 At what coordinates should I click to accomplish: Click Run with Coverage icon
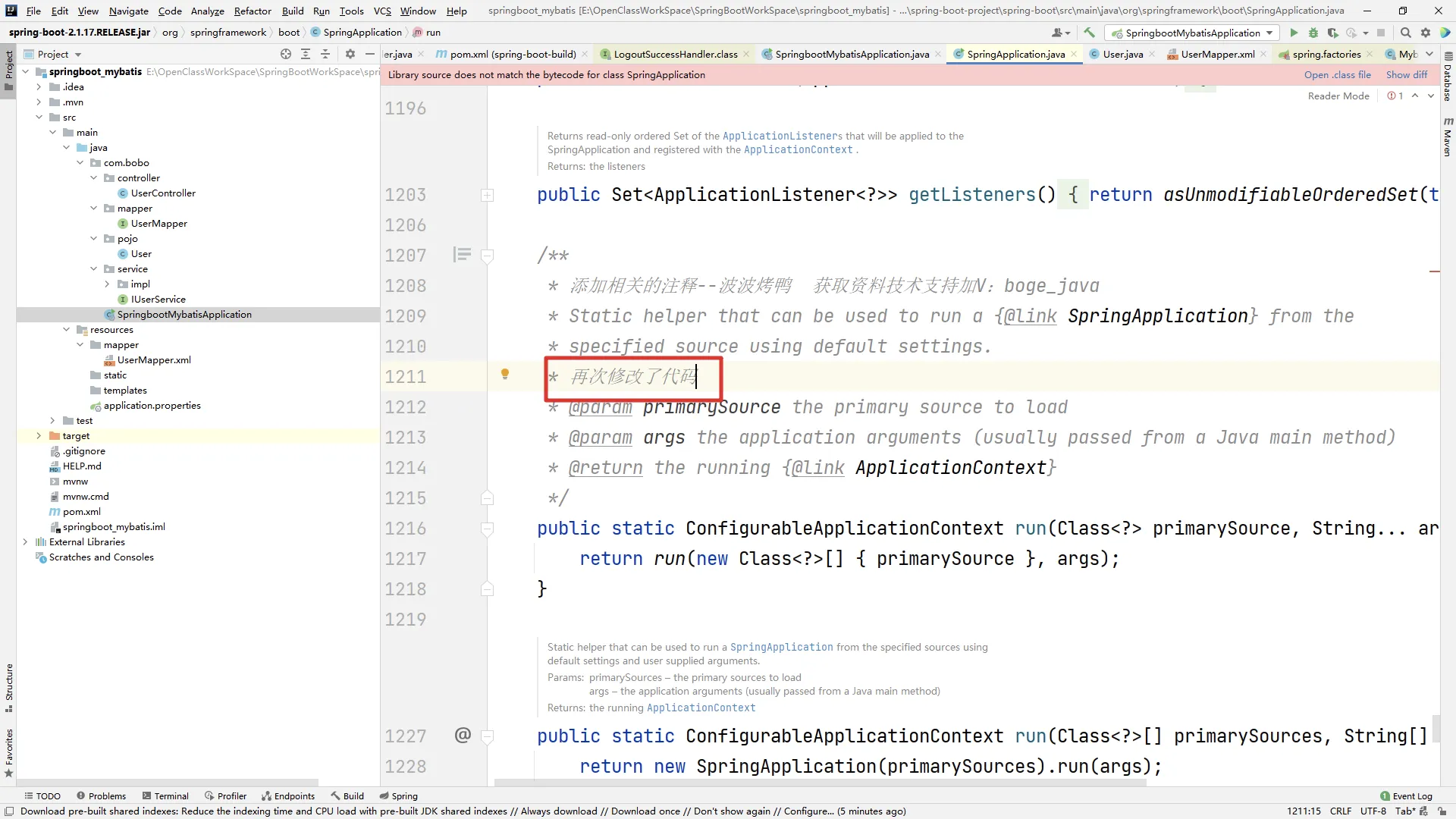pos(1332,33)
